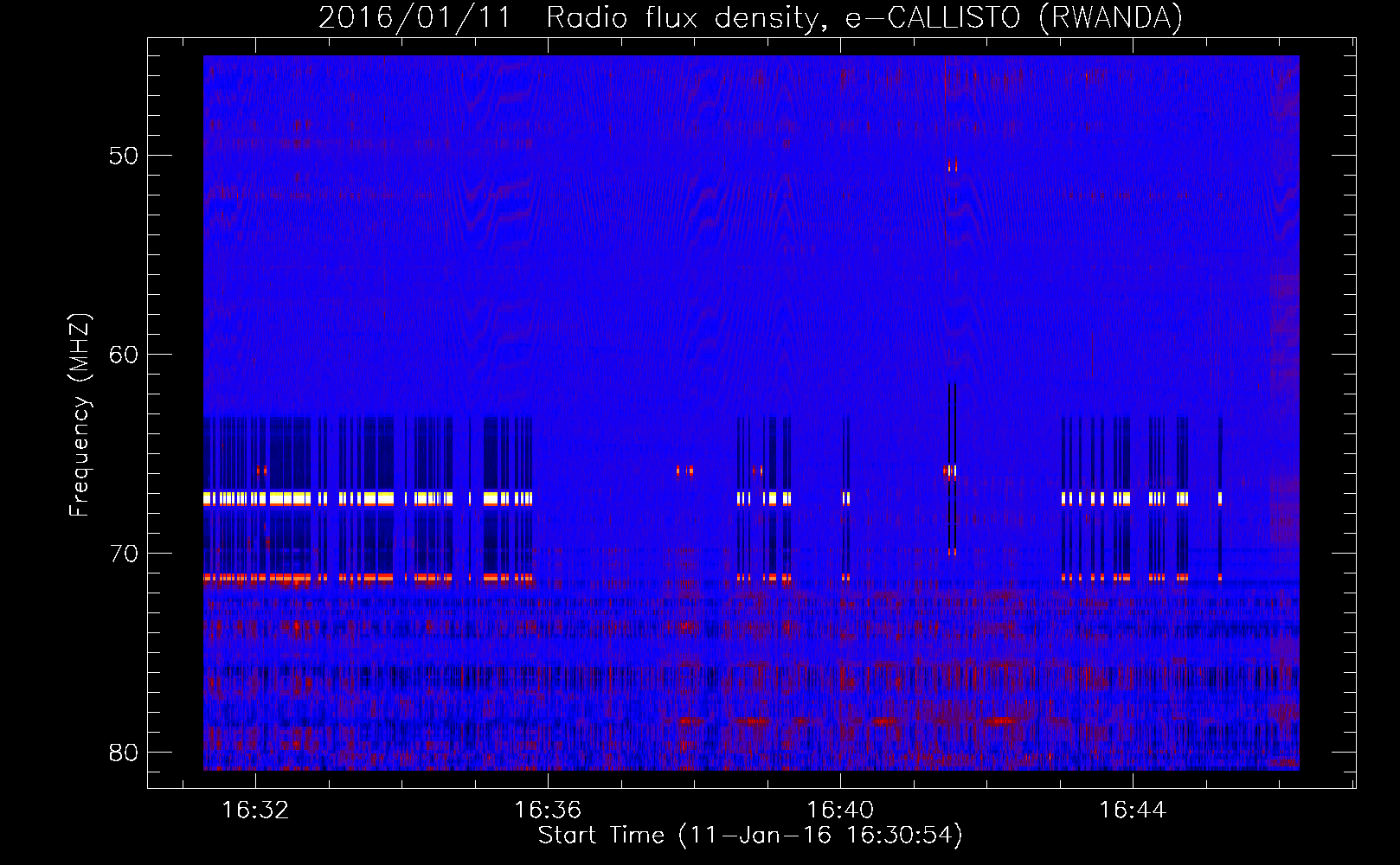Click the 80 MHz frequency tick label

124,753
